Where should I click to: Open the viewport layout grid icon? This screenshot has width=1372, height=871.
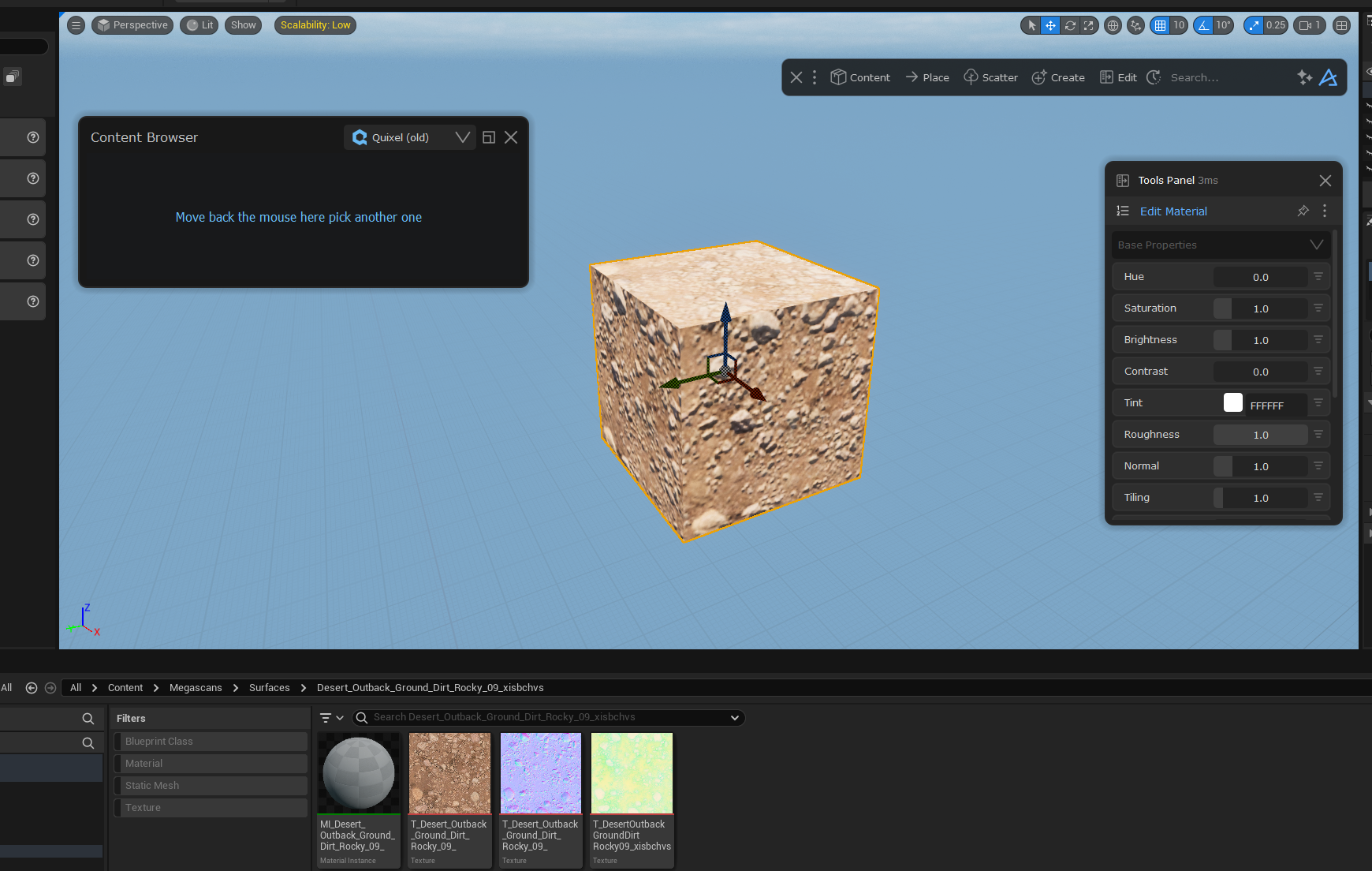[1341, 25]
